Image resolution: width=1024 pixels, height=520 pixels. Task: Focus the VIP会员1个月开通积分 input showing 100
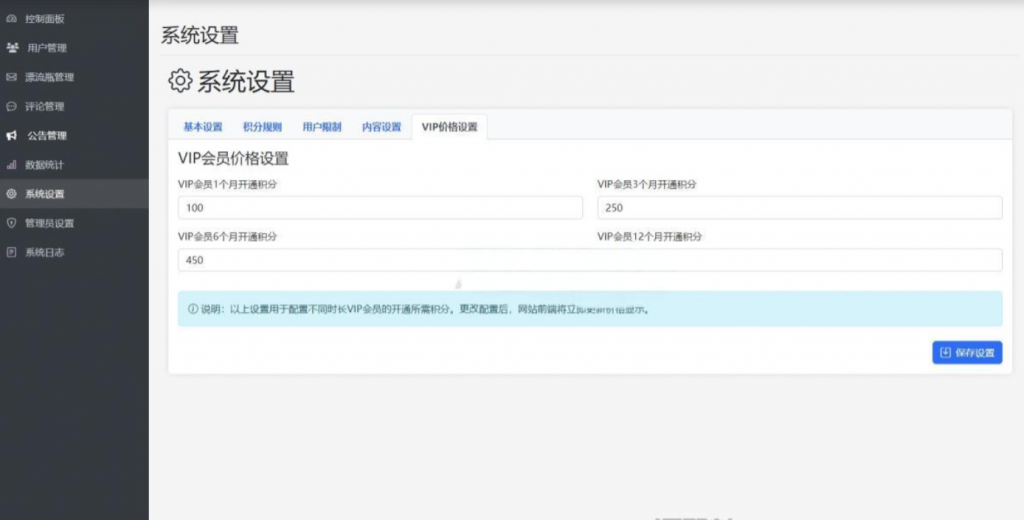(x=380, y=208)
